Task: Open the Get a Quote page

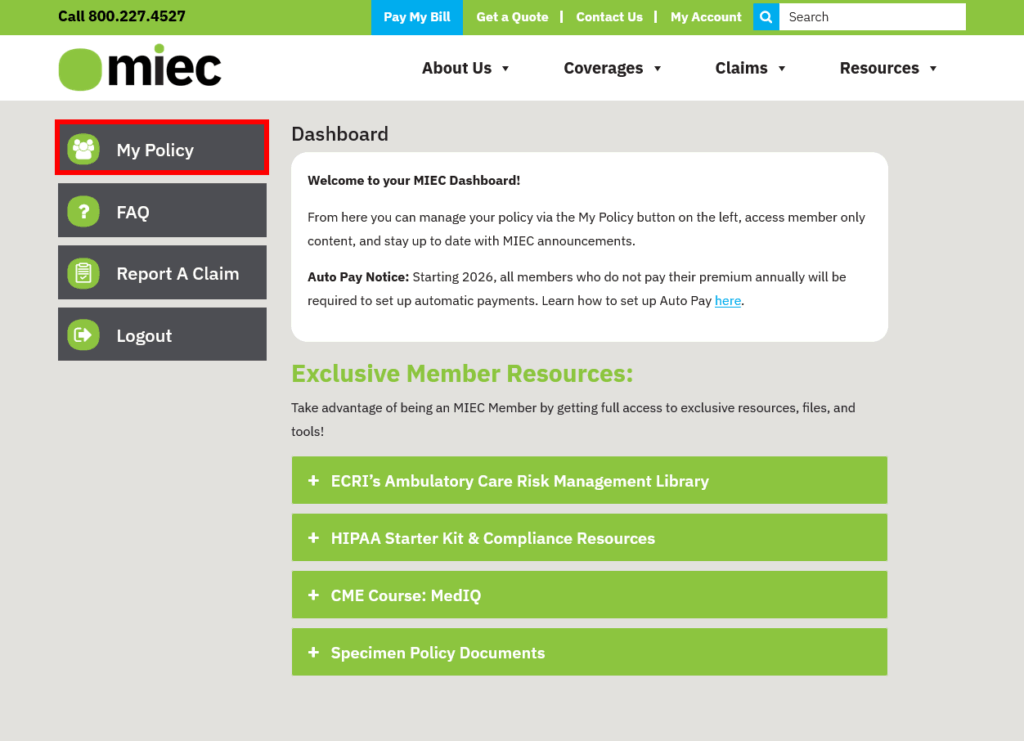Action: click(512, 17)
